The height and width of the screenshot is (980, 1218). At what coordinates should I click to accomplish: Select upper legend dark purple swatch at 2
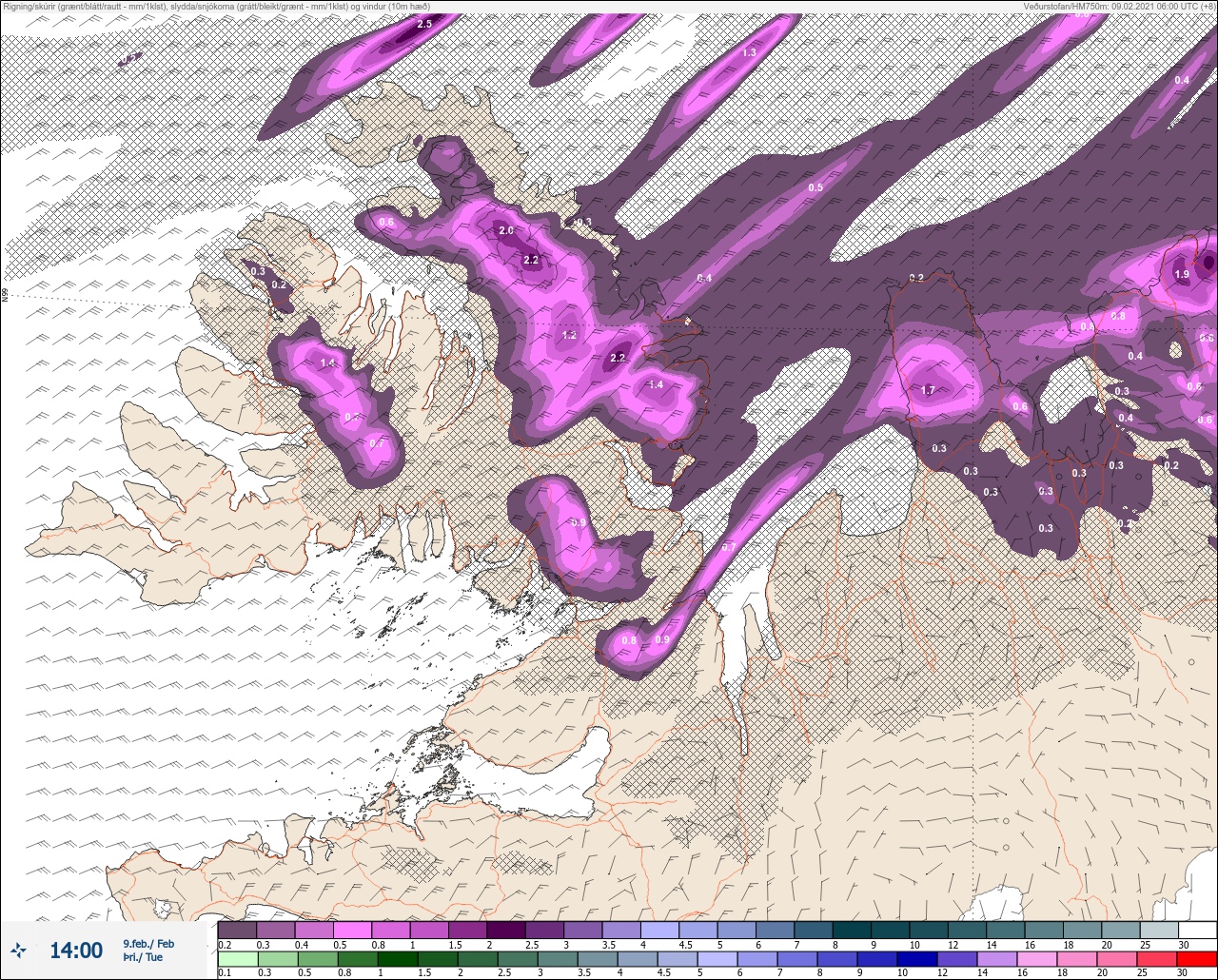click(505, 930)
